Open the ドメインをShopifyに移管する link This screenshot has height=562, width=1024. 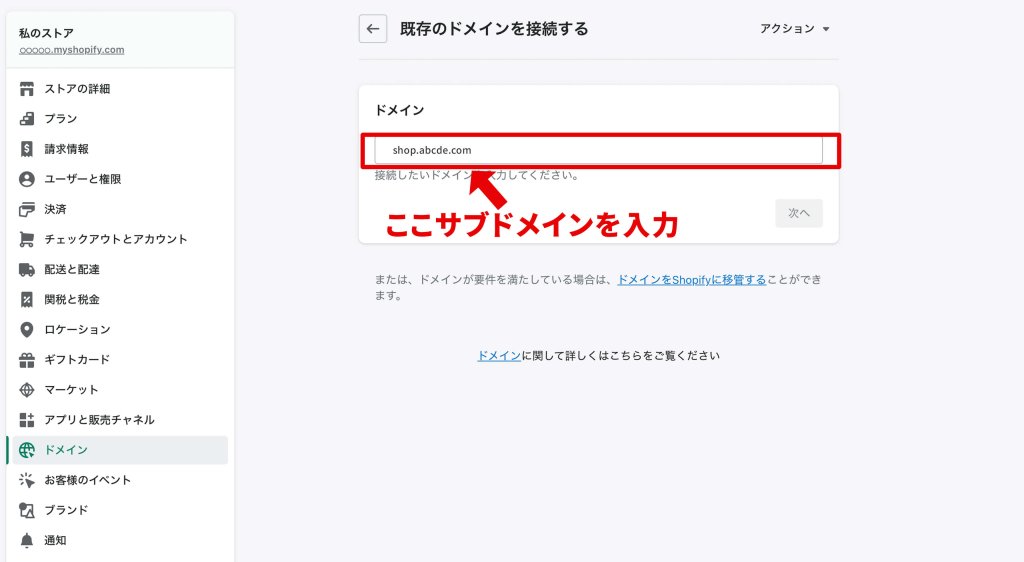coord(692,279)
